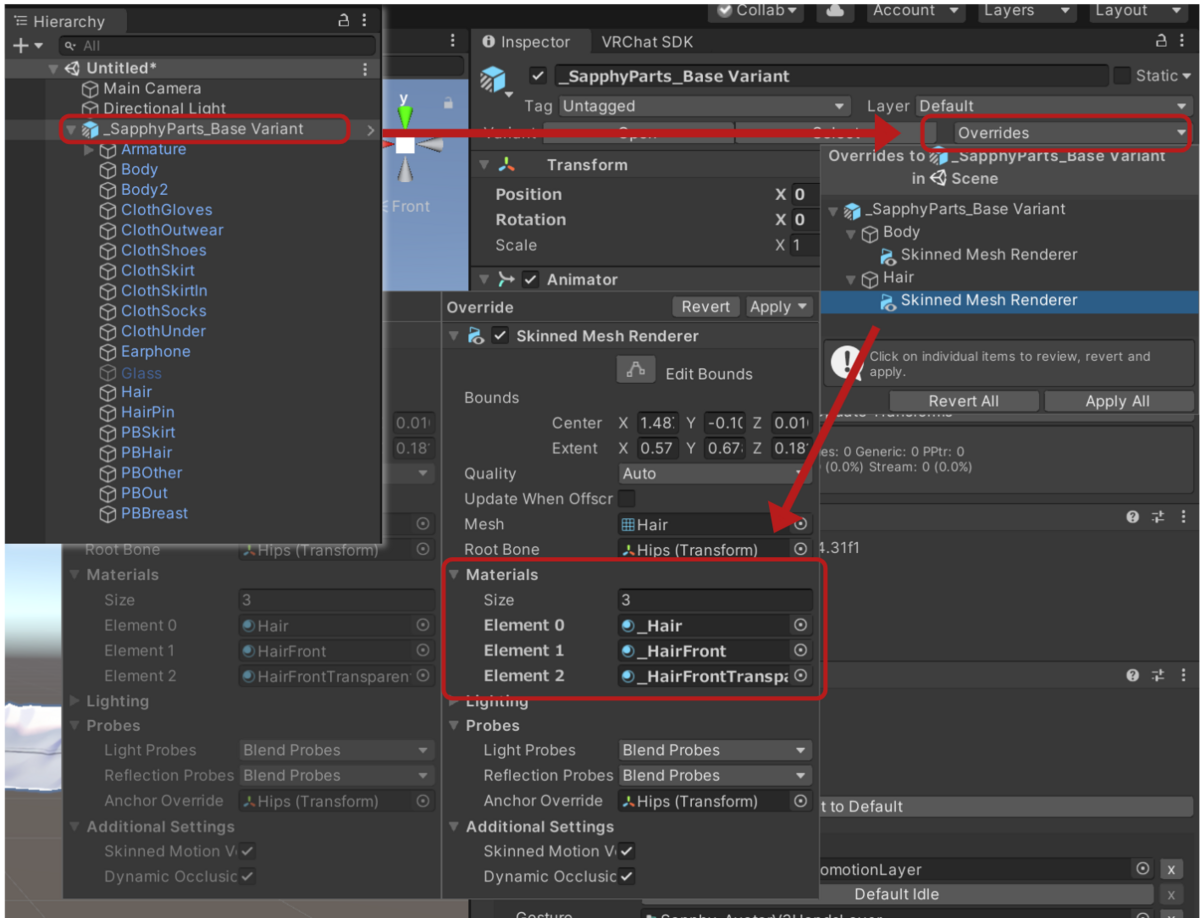Screen dimensions: 1200x918
Task: Collapse the Additional Settings foldout in Override panel
Action: (454, 827)
